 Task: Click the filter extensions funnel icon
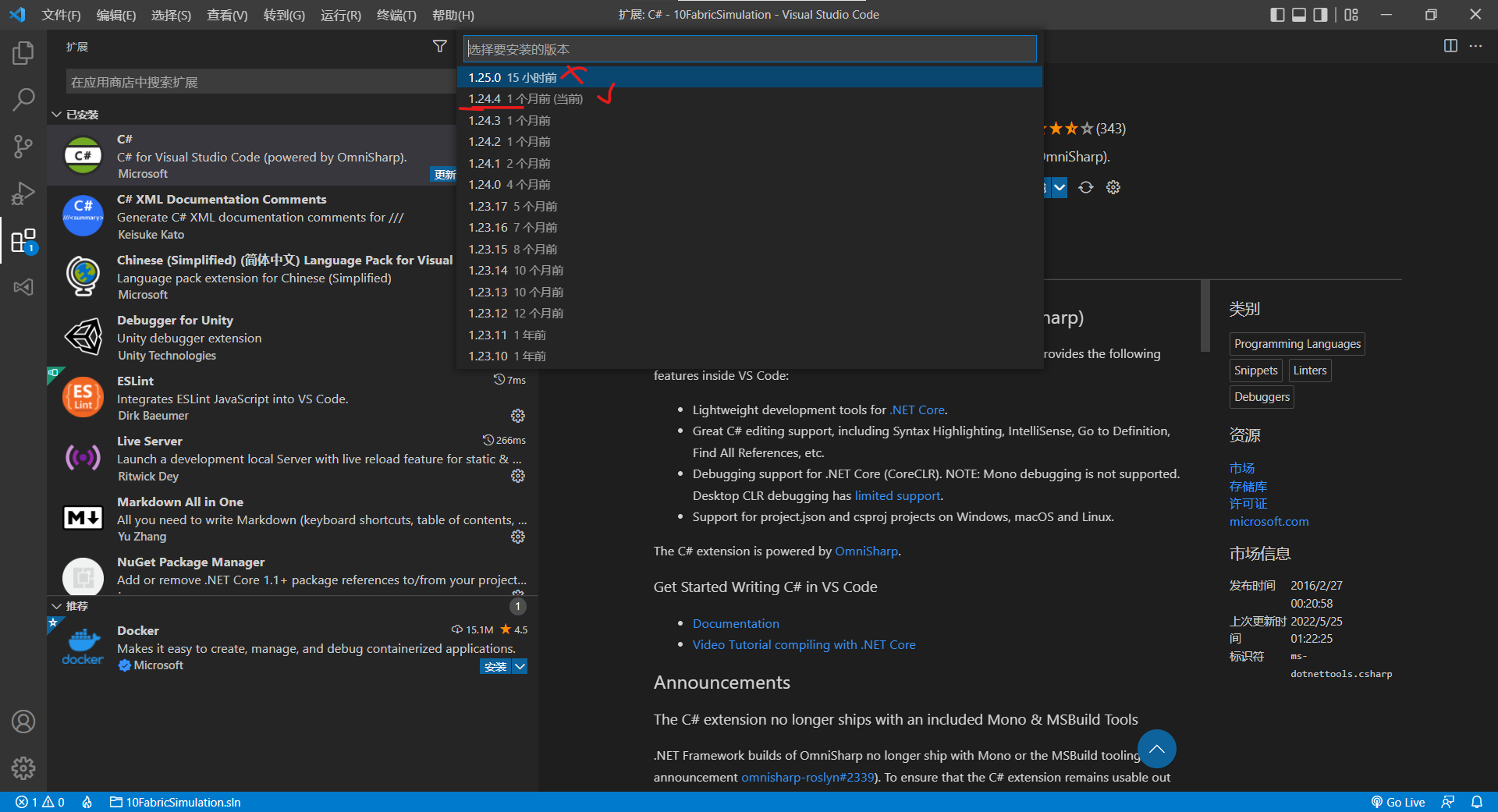pyautogui.click(x=440, y=47)
